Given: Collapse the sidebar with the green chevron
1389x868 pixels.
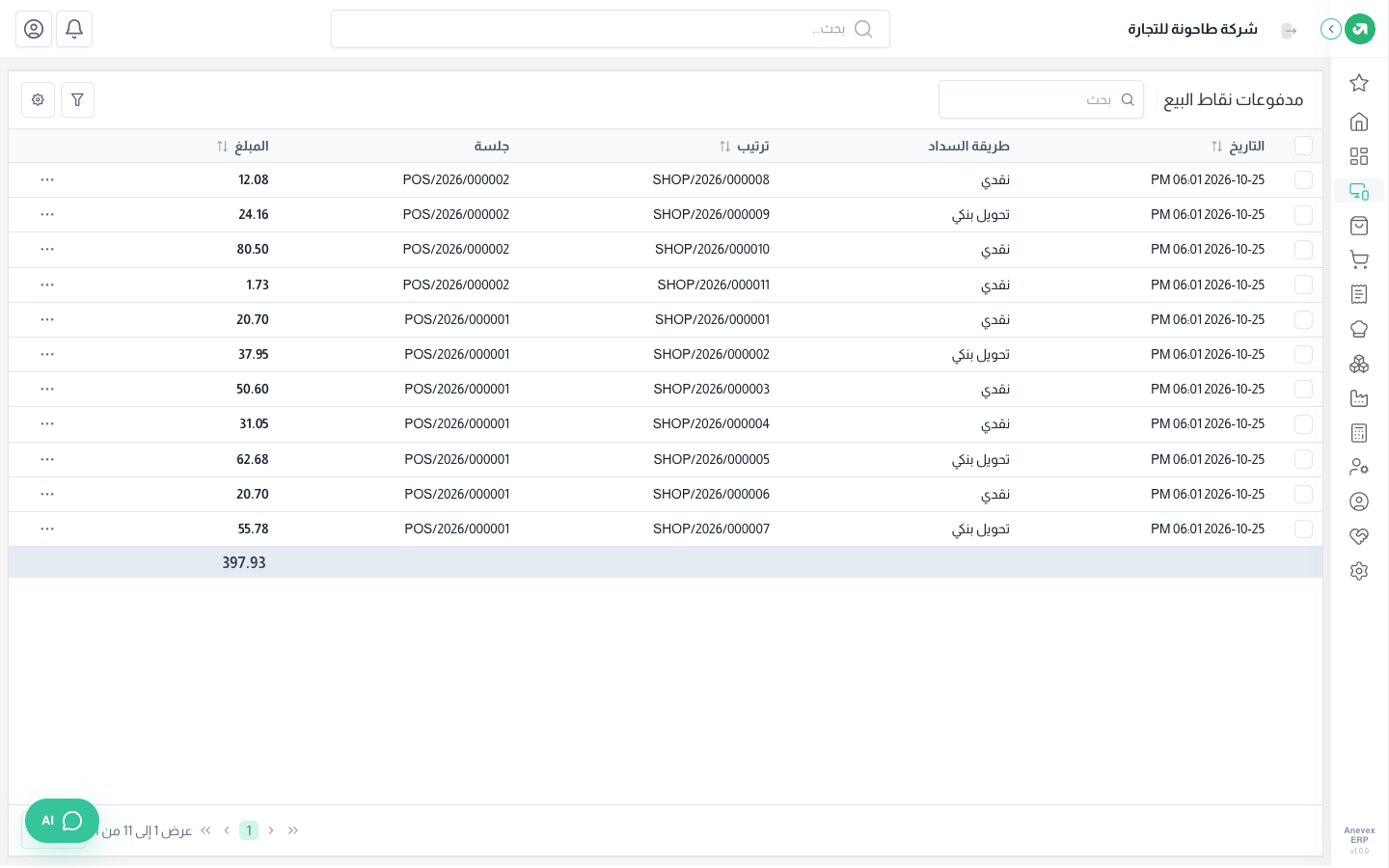Looking at the screenshot, I should pos(1331,29).
